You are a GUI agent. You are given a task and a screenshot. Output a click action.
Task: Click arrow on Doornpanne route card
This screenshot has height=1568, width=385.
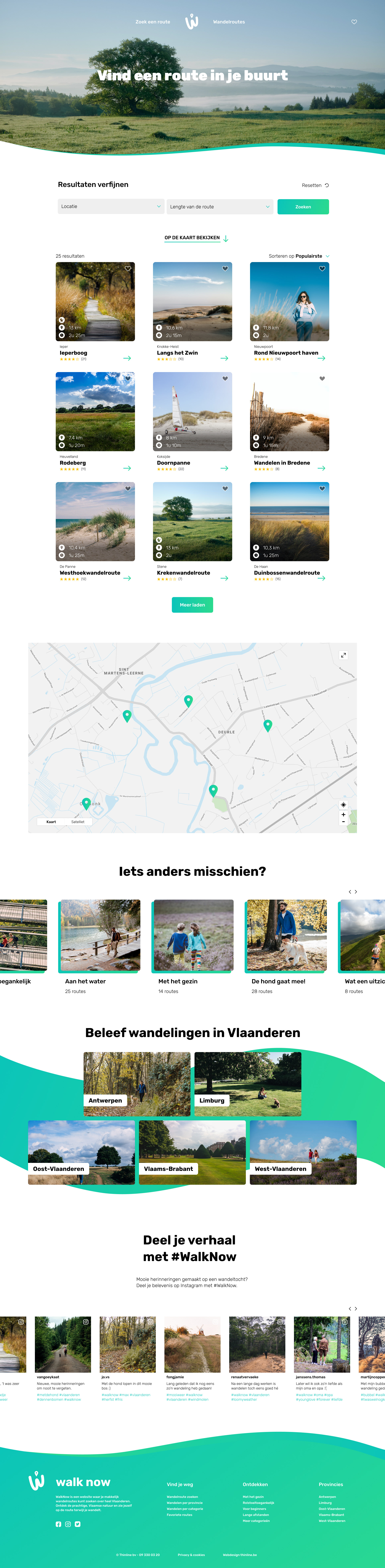coord(224,468)
